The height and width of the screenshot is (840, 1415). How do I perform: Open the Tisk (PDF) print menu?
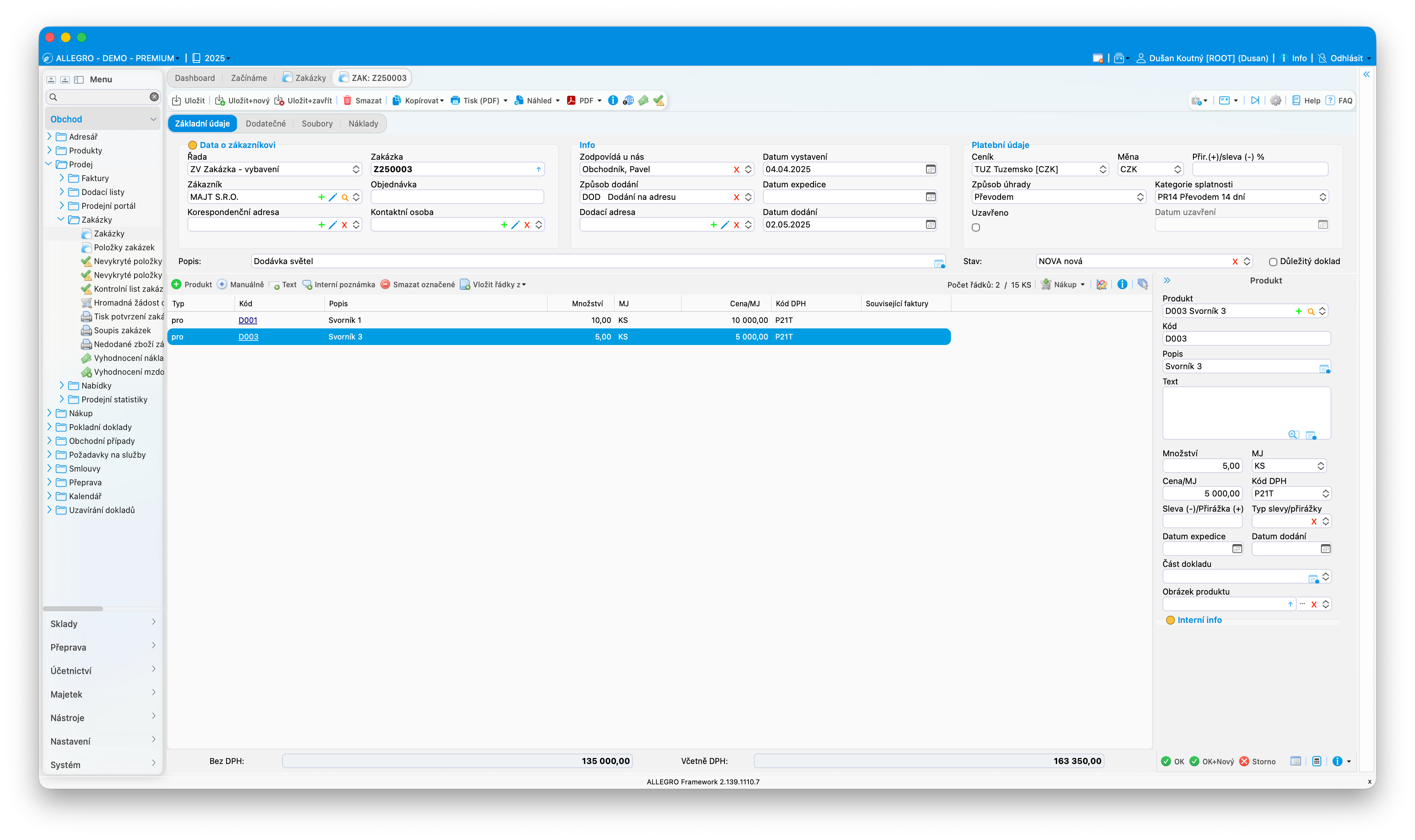point(479,101)
